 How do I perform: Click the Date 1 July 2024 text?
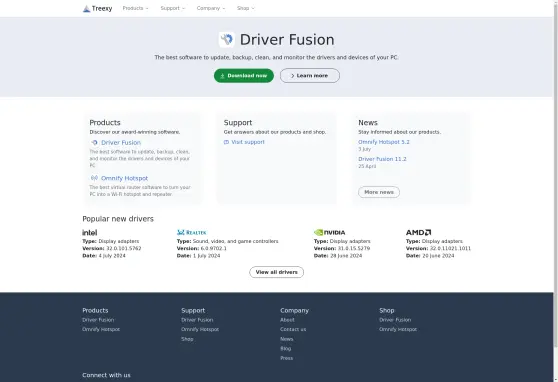coord(199,256)
